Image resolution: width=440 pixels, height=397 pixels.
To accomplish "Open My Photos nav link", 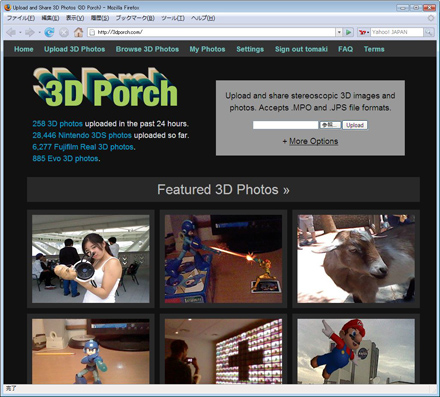I will coord(207,49).
